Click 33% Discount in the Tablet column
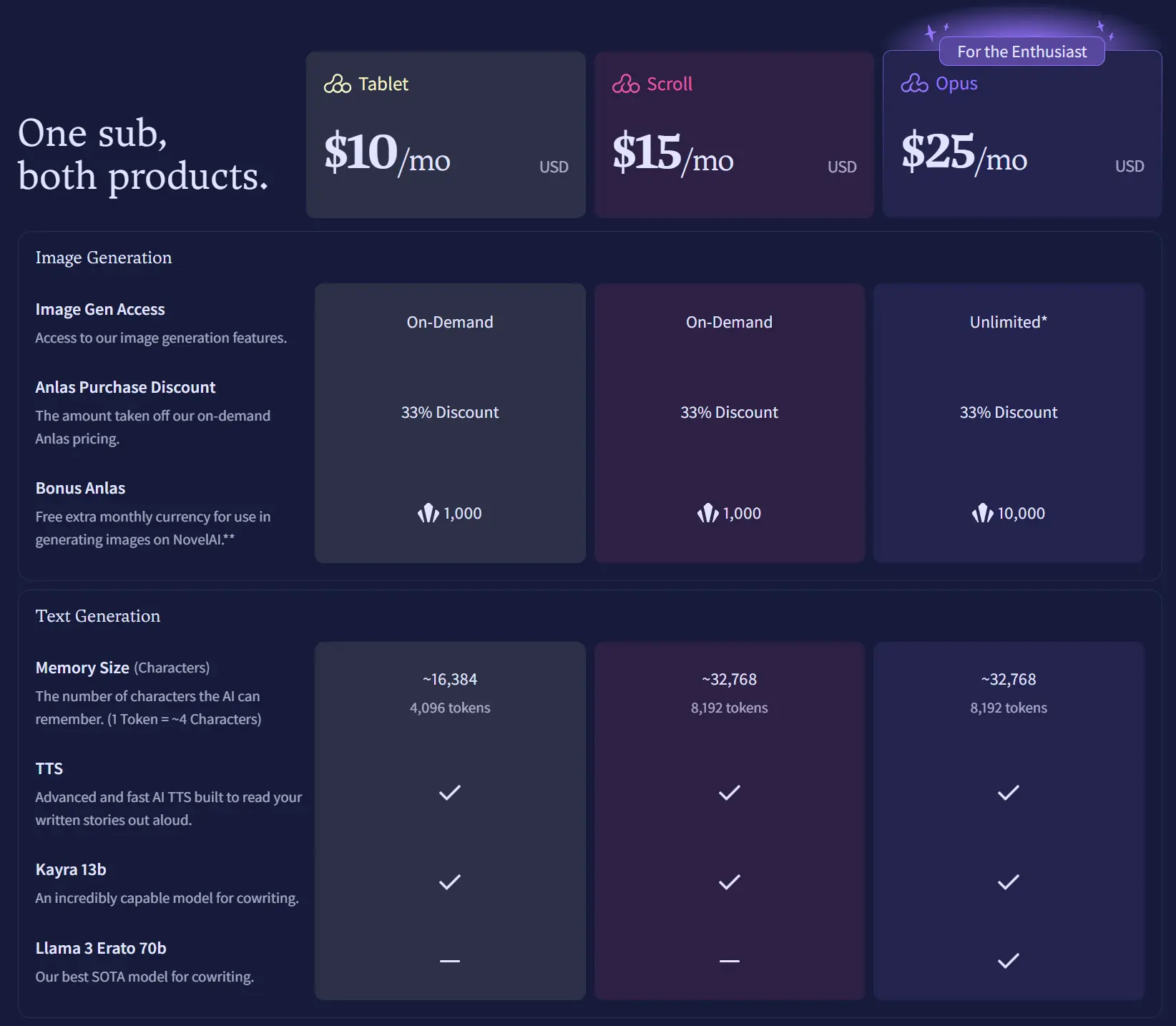Screen dimensions: 1176x1026 pyautogui.click(x=450, y=412)
